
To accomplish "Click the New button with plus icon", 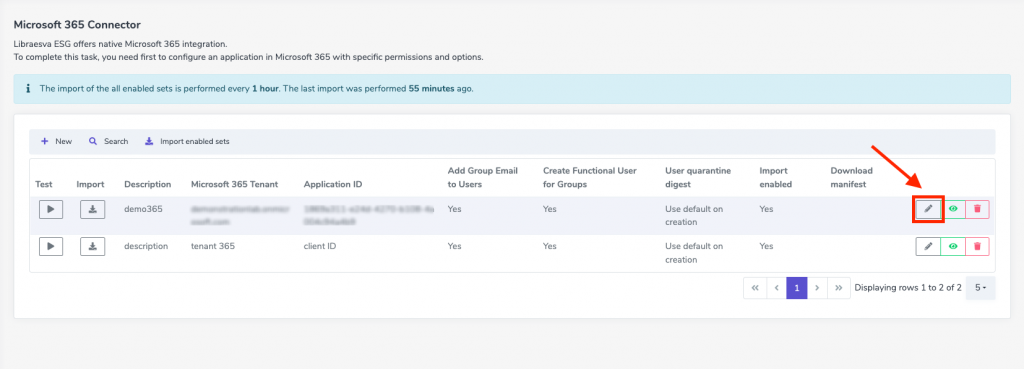I will [56, 141].
